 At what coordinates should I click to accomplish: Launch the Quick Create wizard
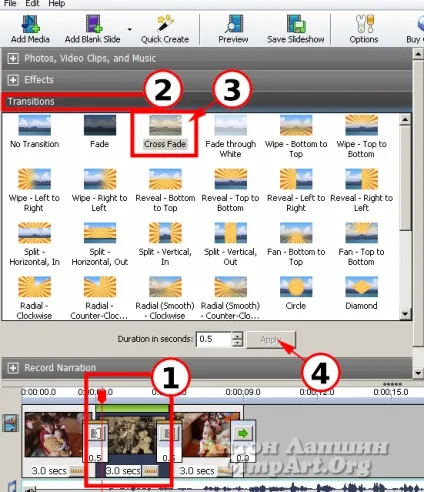coord(165,29)
